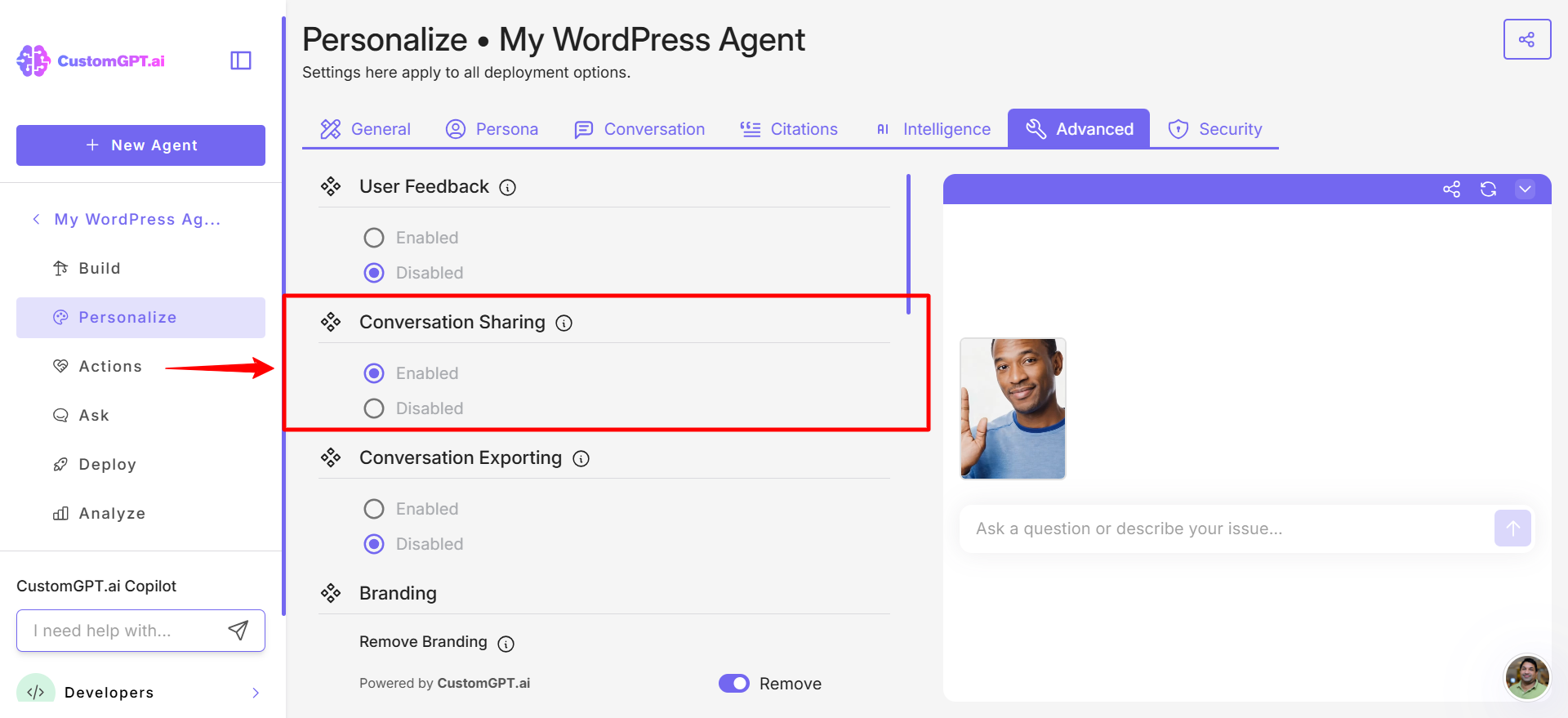Click the Deploy rocket icon
1568x718 pixels.
pos(60,464)
